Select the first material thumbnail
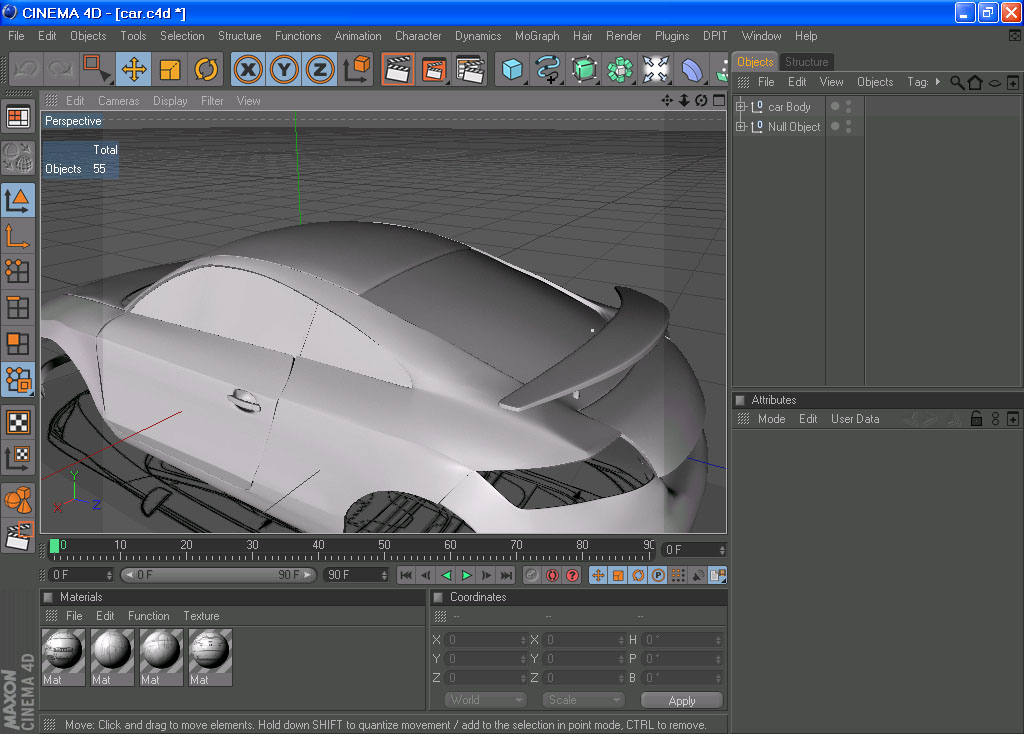 tap(63, 657)
